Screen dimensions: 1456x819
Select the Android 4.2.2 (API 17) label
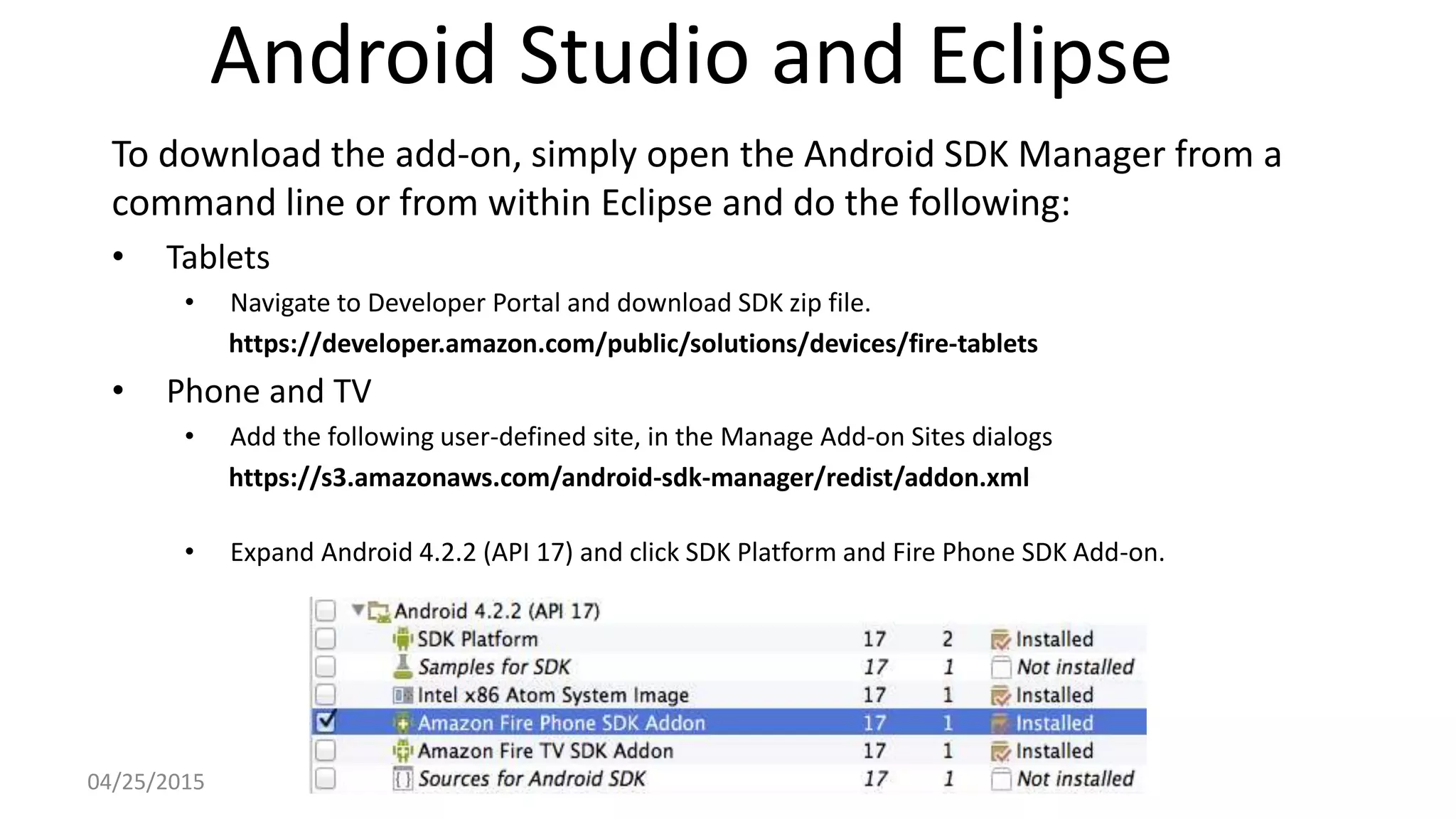497,611
